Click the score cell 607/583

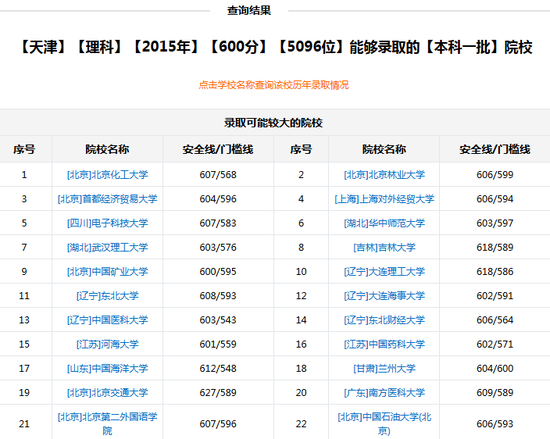click(x=218, y=223)
